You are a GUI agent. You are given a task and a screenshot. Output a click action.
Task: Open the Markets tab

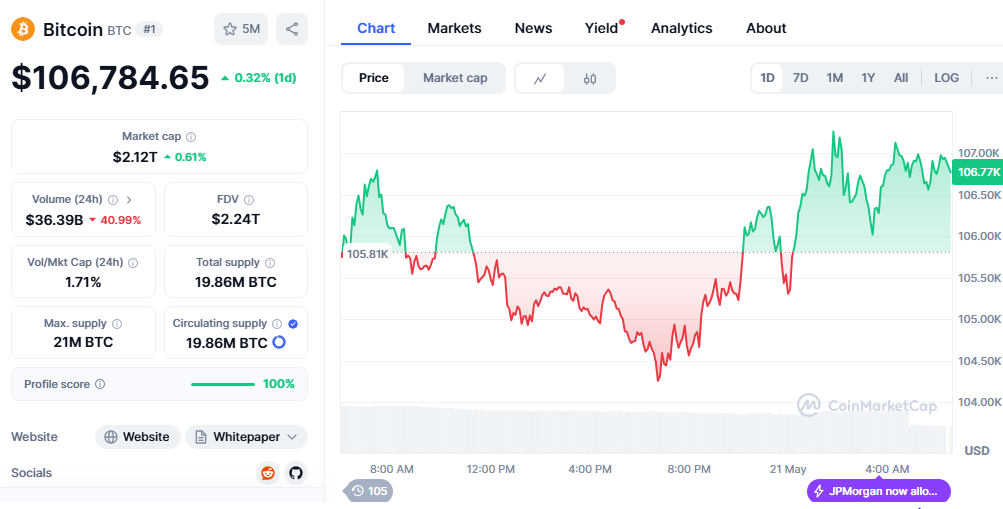click(x=454, y=28)
